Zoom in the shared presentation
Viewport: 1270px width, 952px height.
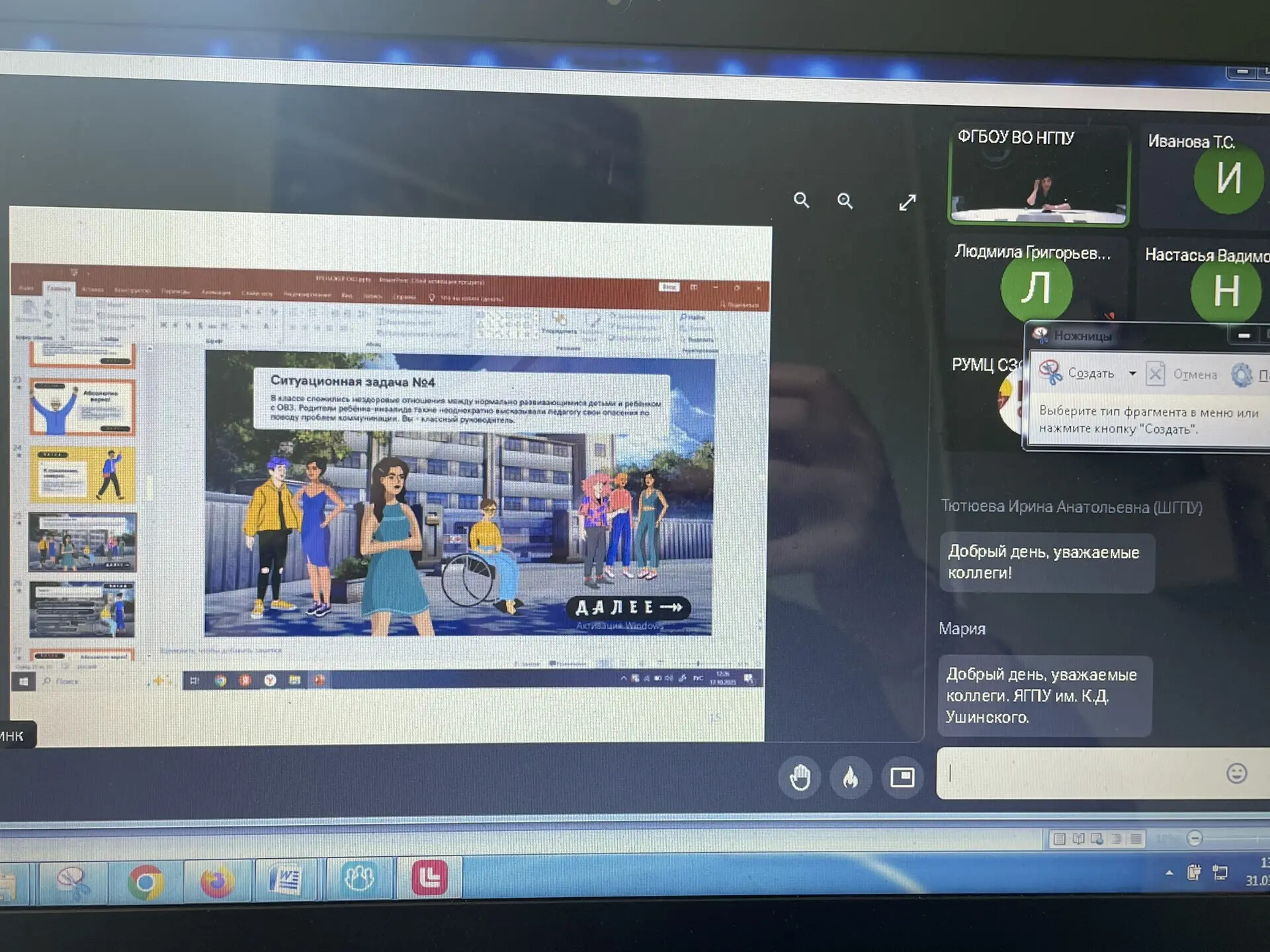(845, 201)
